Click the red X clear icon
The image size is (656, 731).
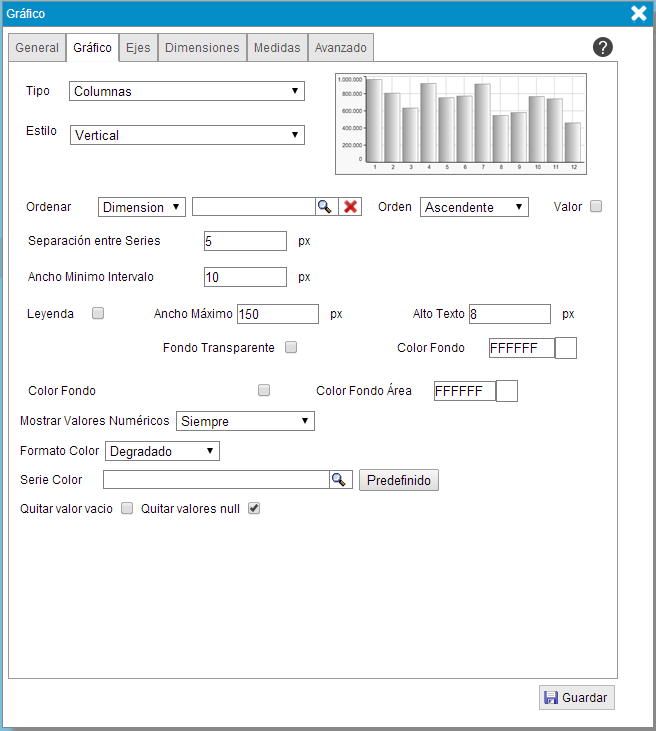pos(350,206)
